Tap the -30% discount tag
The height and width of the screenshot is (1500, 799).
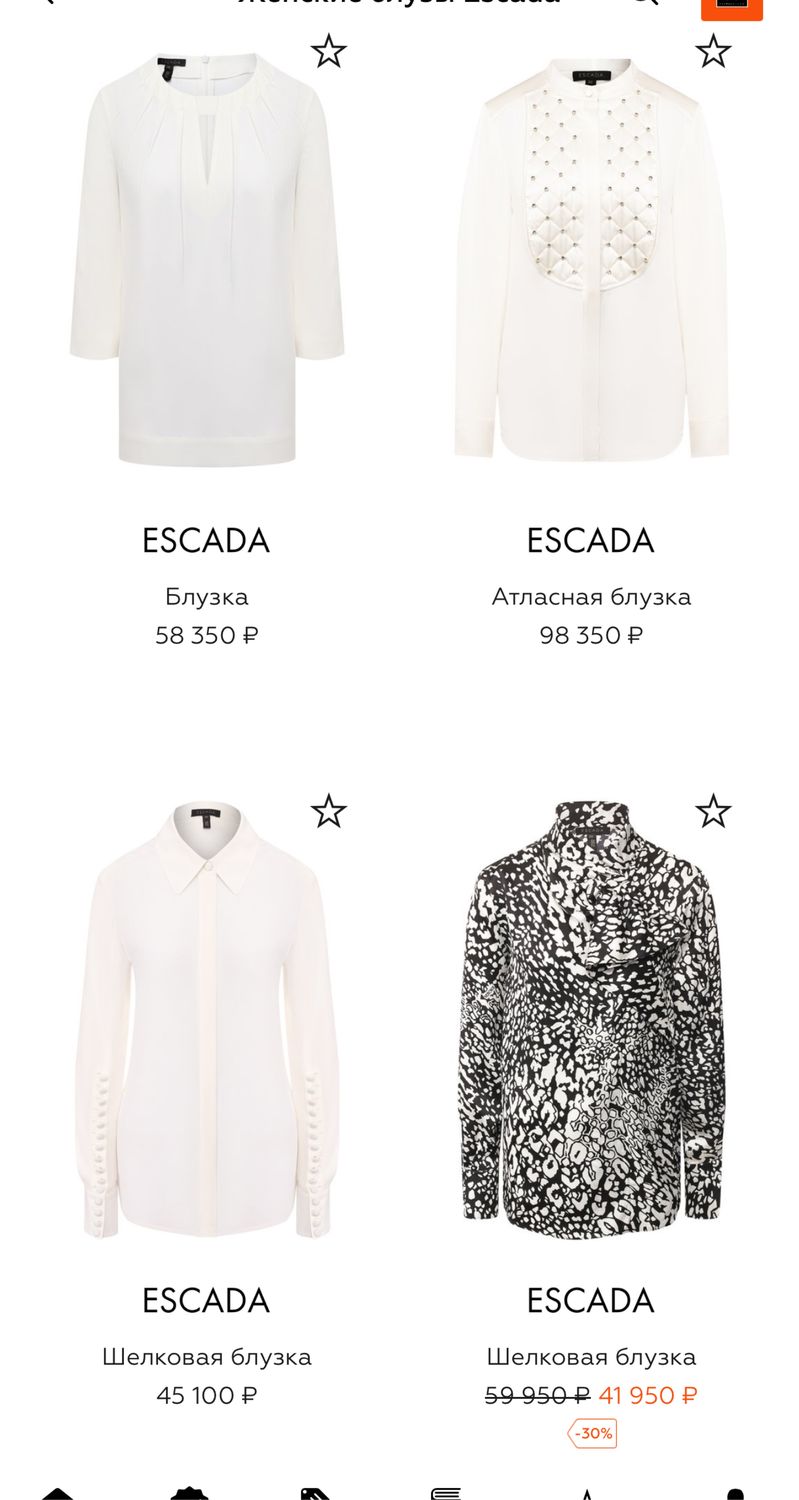tap(593, 1433)
